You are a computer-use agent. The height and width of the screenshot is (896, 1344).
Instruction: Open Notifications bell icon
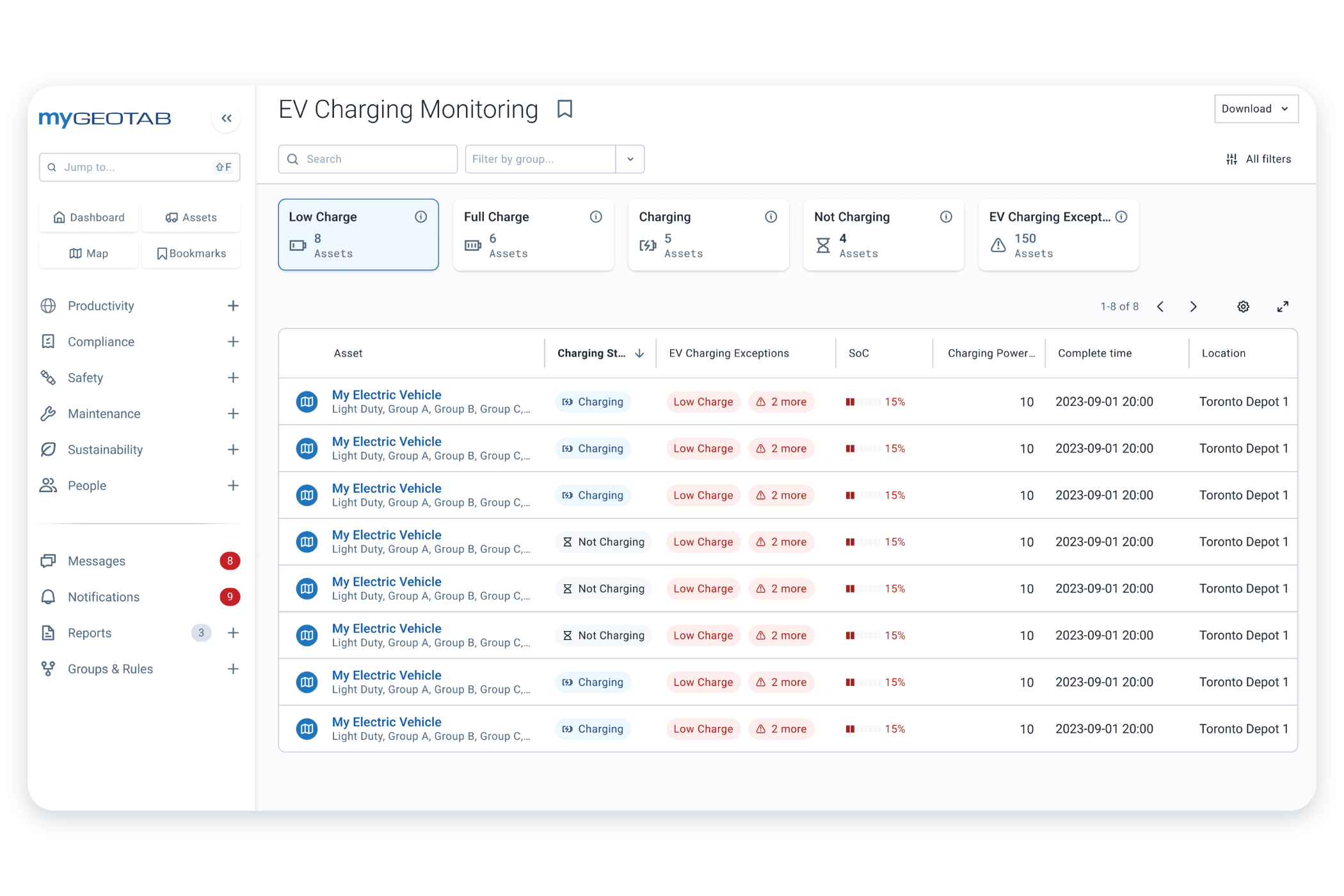coord(48,597)
